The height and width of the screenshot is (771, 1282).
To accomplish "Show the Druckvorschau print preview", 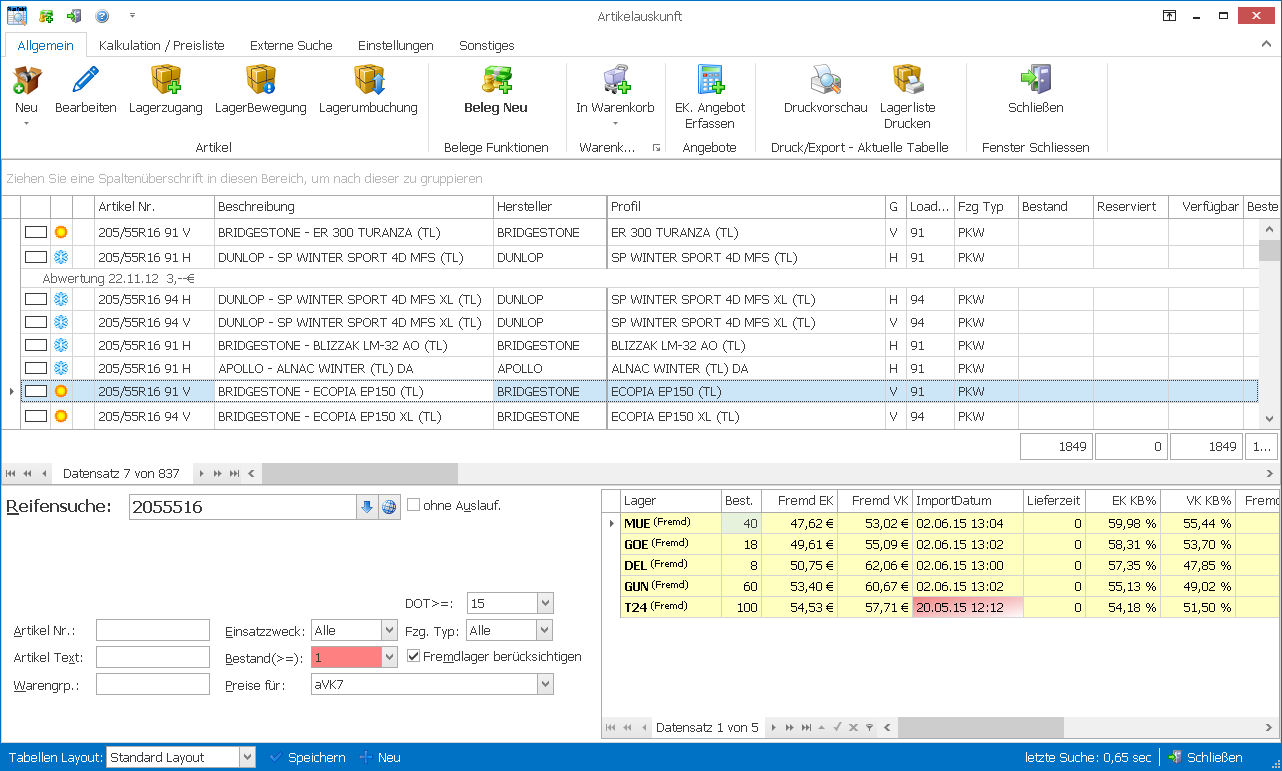I will tap(825, 90).
